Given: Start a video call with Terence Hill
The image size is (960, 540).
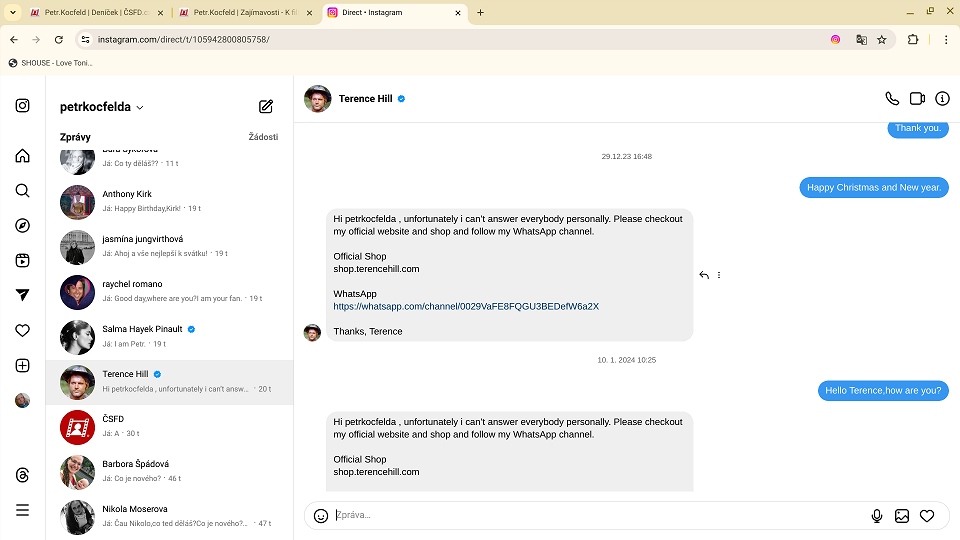Looking at the screenshot, I should 917,99.
